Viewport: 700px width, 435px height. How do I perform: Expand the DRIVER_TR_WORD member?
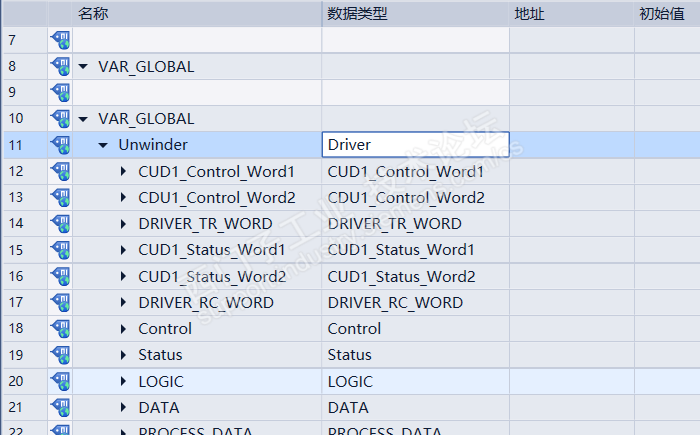(x=123, y=224)
